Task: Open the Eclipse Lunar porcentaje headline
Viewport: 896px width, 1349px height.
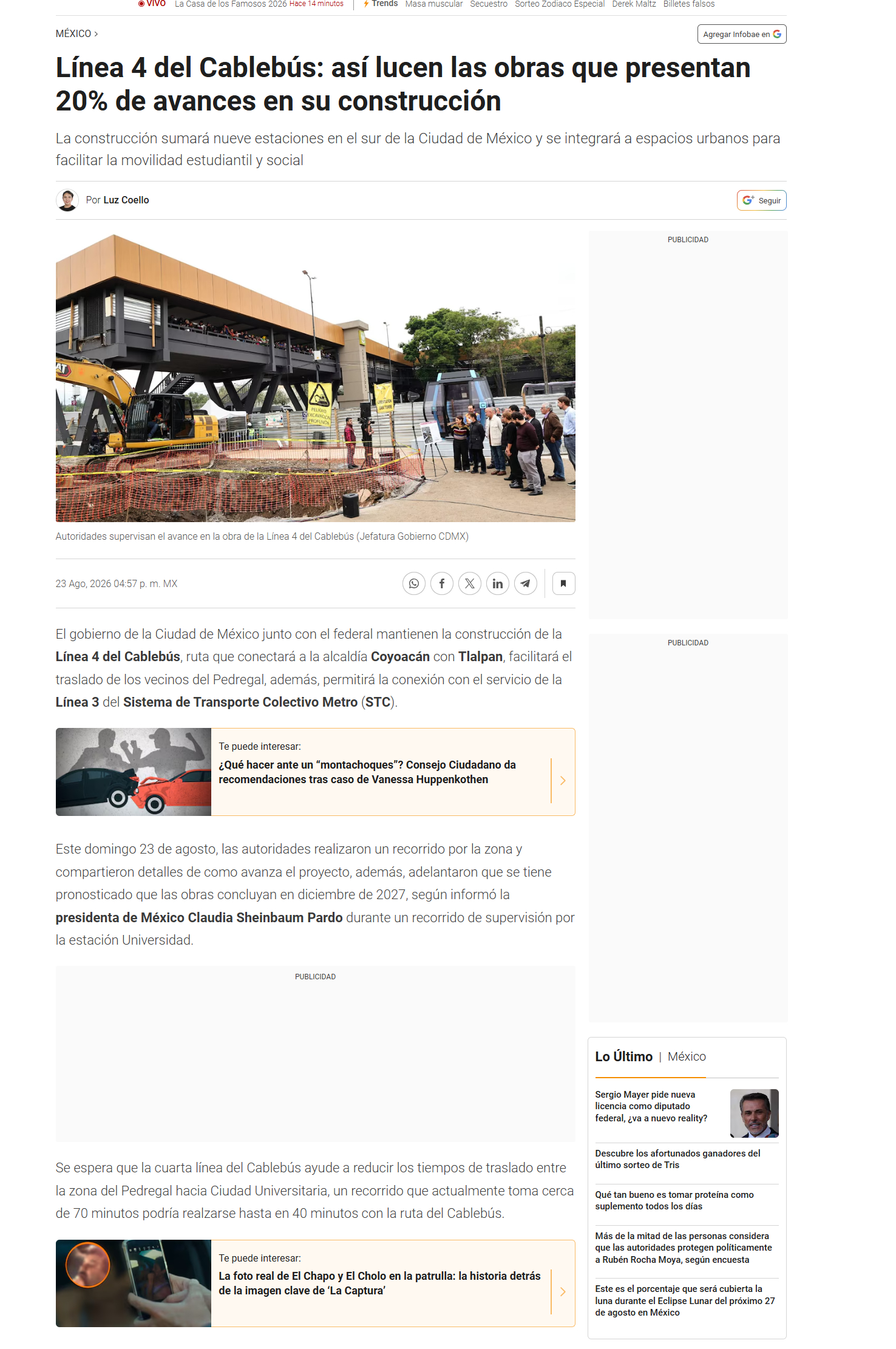Action: coord(685,1300)
